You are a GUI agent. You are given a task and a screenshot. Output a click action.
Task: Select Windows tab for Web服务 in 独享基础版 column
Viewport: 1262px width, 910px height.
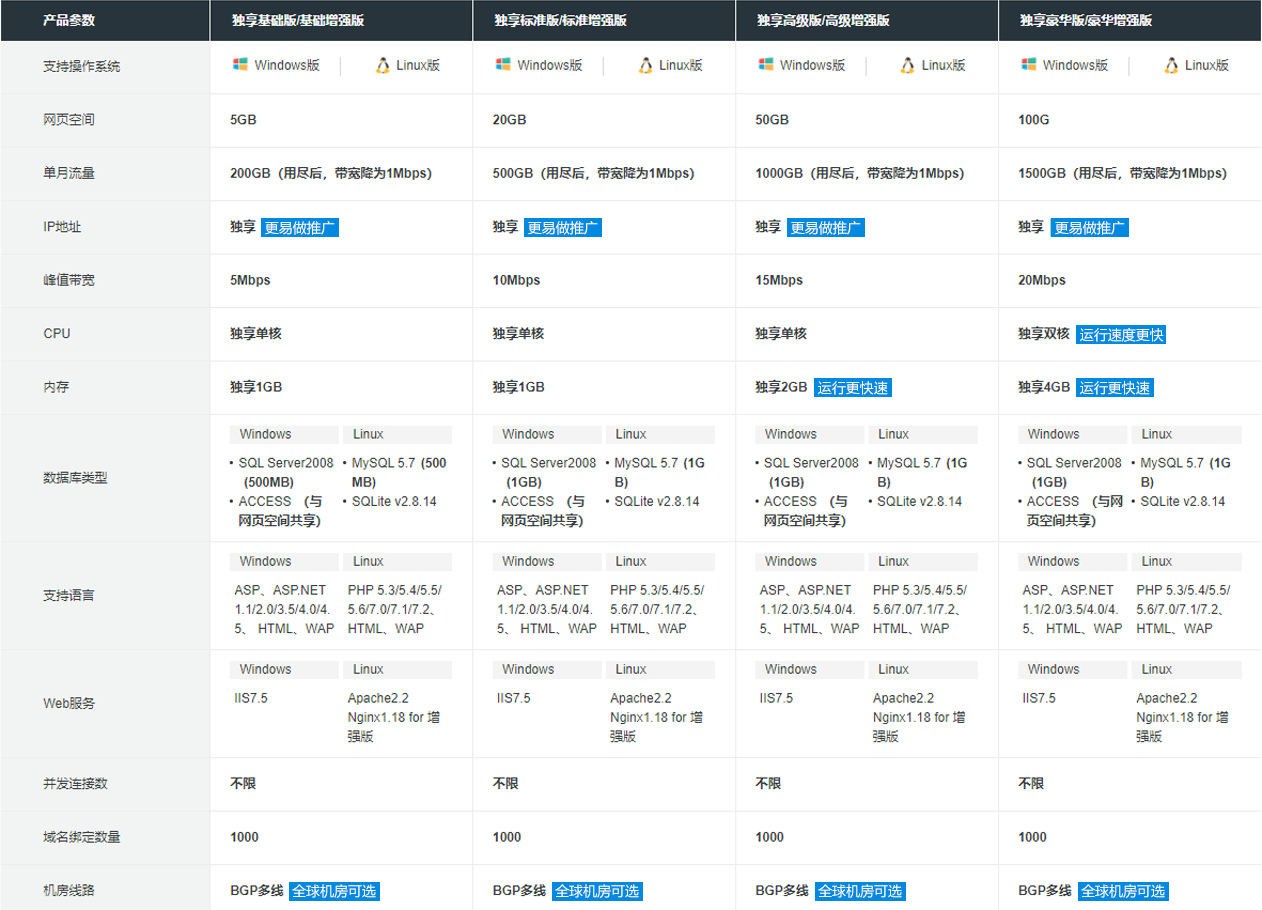point(284,669)
